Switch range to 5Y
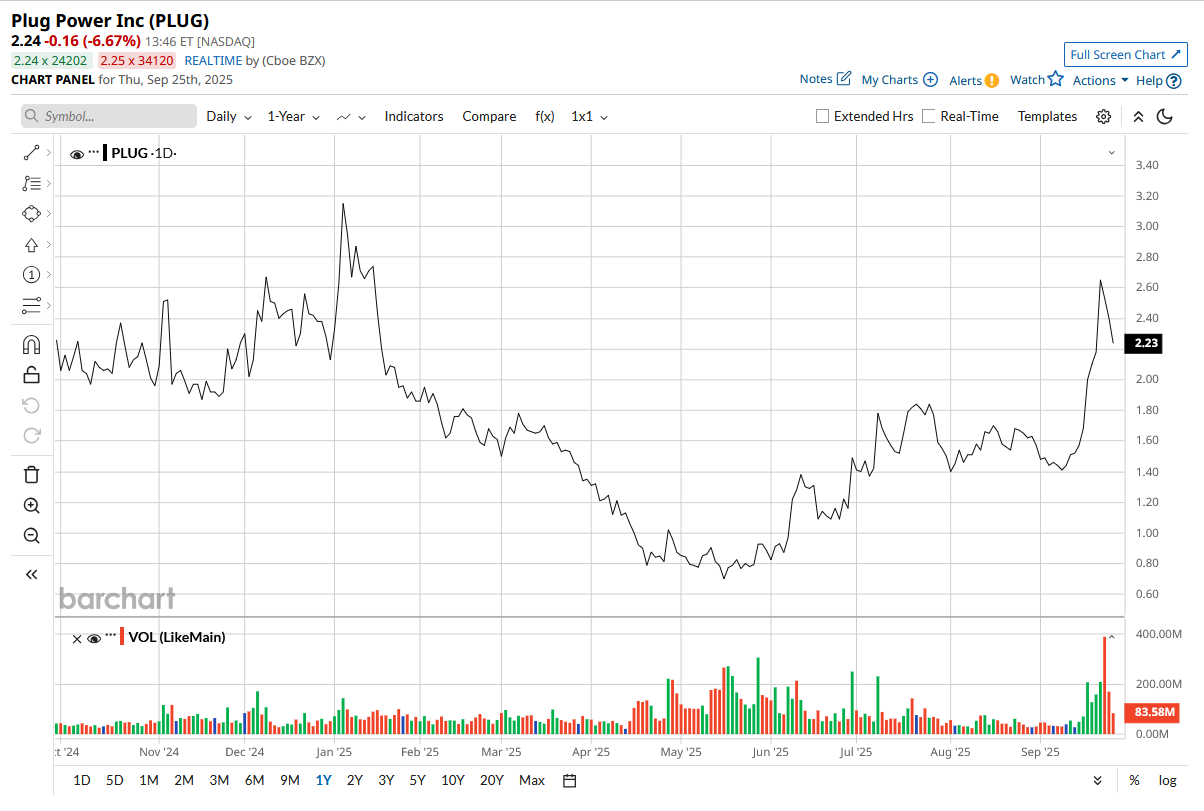The height and width of the screenshot is (811, 1204). [x=417, y=780]
